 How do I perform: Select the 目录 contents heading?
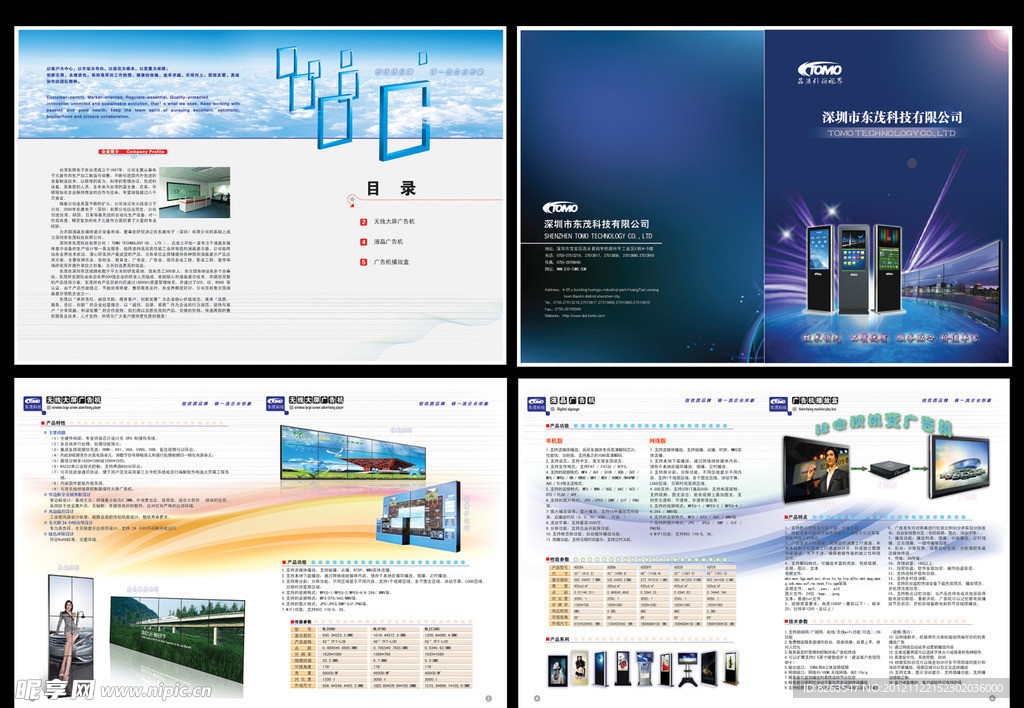coord(391,189)
